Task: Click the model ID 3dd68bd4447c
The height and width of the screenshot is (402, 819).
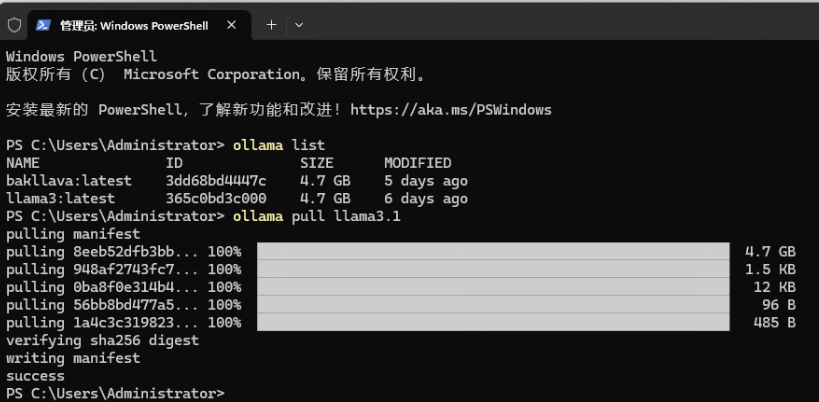Action: tap(216, 181)
